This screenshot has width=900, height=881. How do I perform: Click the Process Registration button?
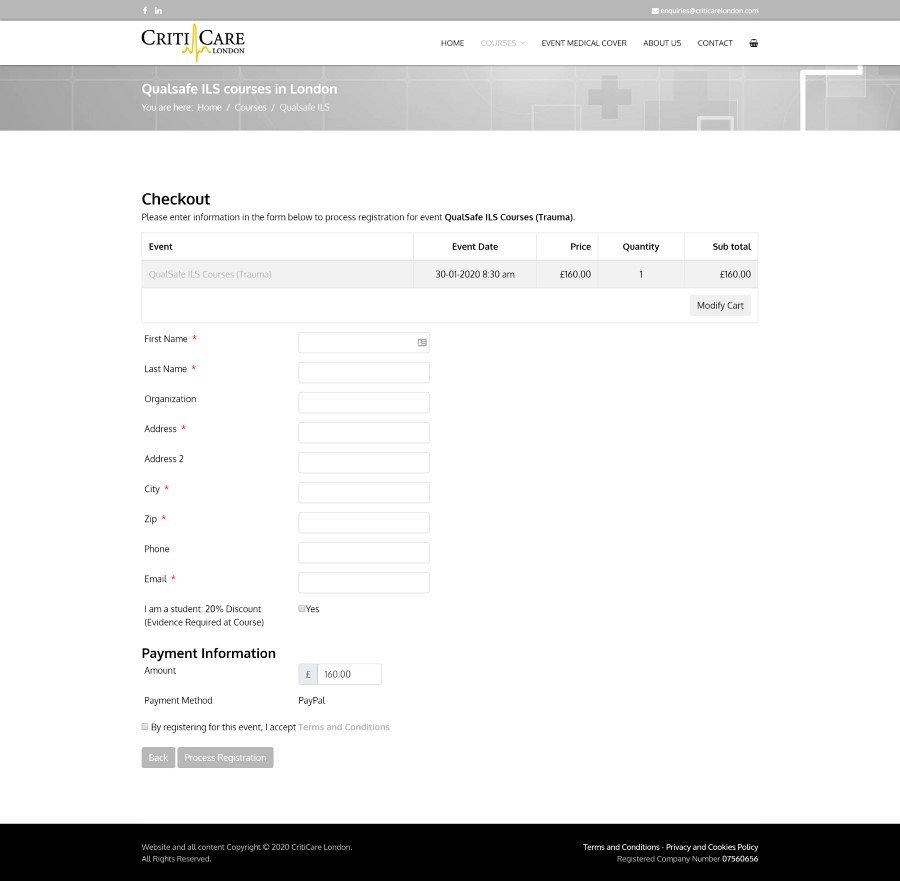(x=225, y=758)
